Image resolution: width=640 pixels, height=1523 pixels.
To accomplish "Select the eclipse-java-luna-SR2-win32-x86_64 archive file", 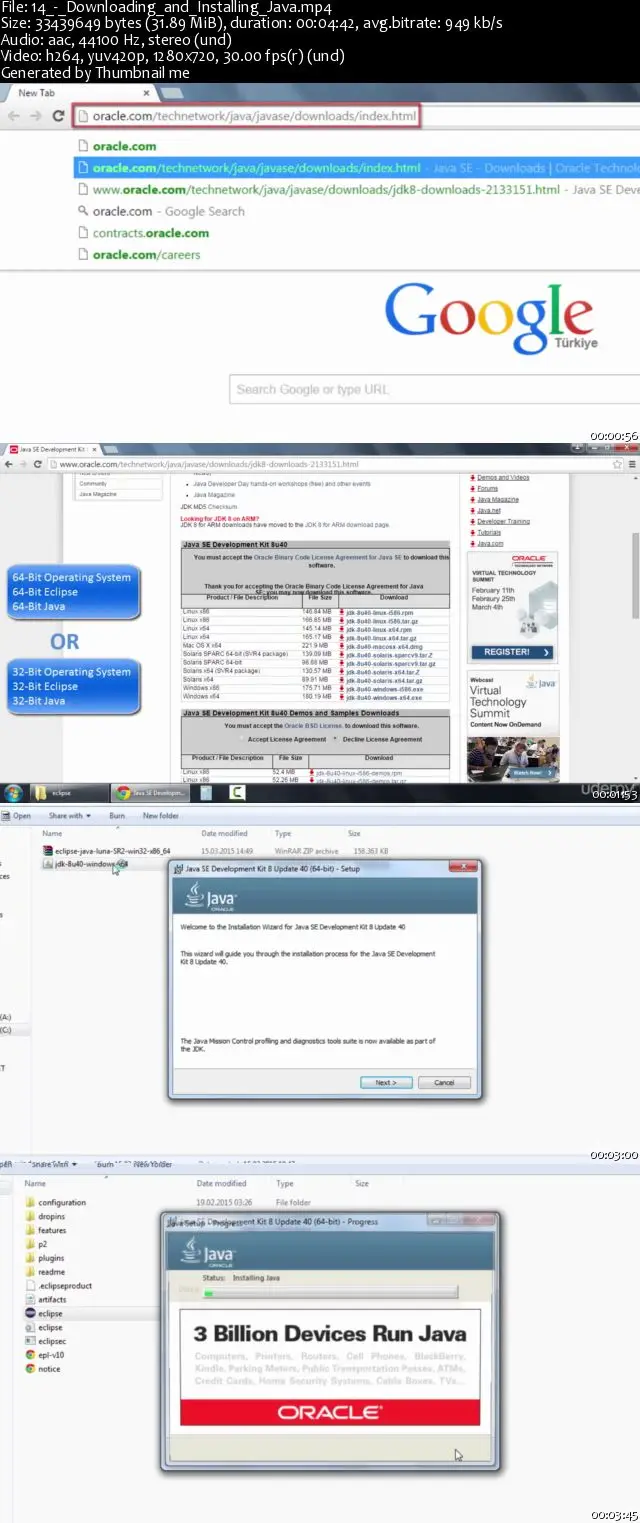I will click(105, 851).
